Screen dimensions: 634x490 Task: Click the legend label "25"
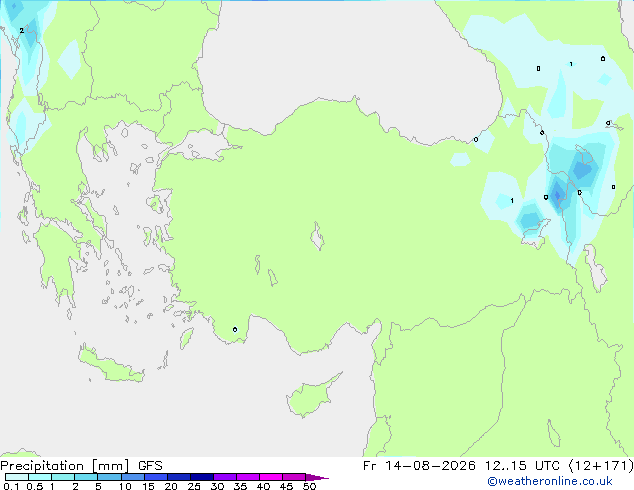pos(194,486)
